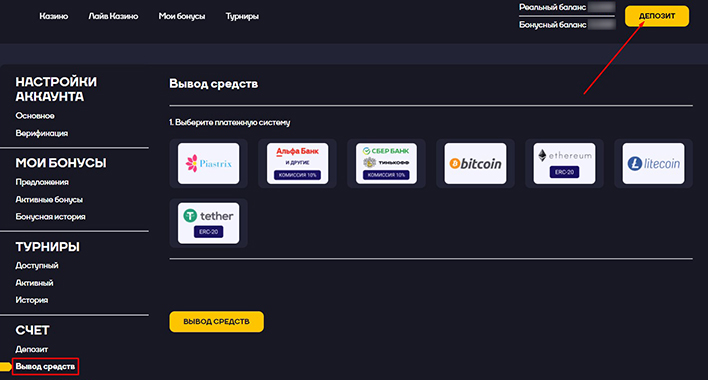
Task: Open Бонусная история link
Action: pos(50,217)
